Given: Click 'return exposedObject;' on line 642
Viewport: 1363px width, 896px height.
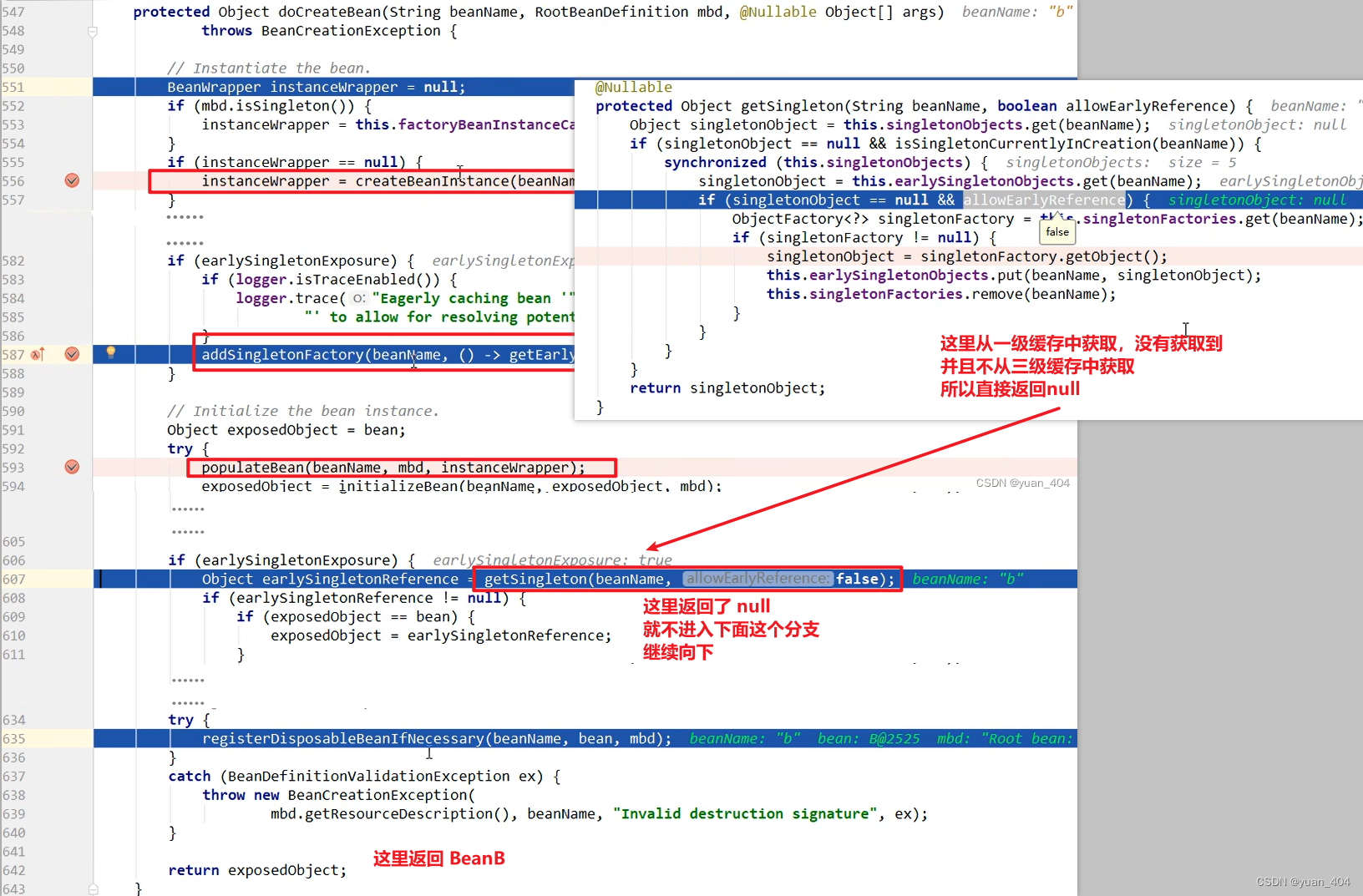Looking at the screenshot, I should tap(257, 870).
